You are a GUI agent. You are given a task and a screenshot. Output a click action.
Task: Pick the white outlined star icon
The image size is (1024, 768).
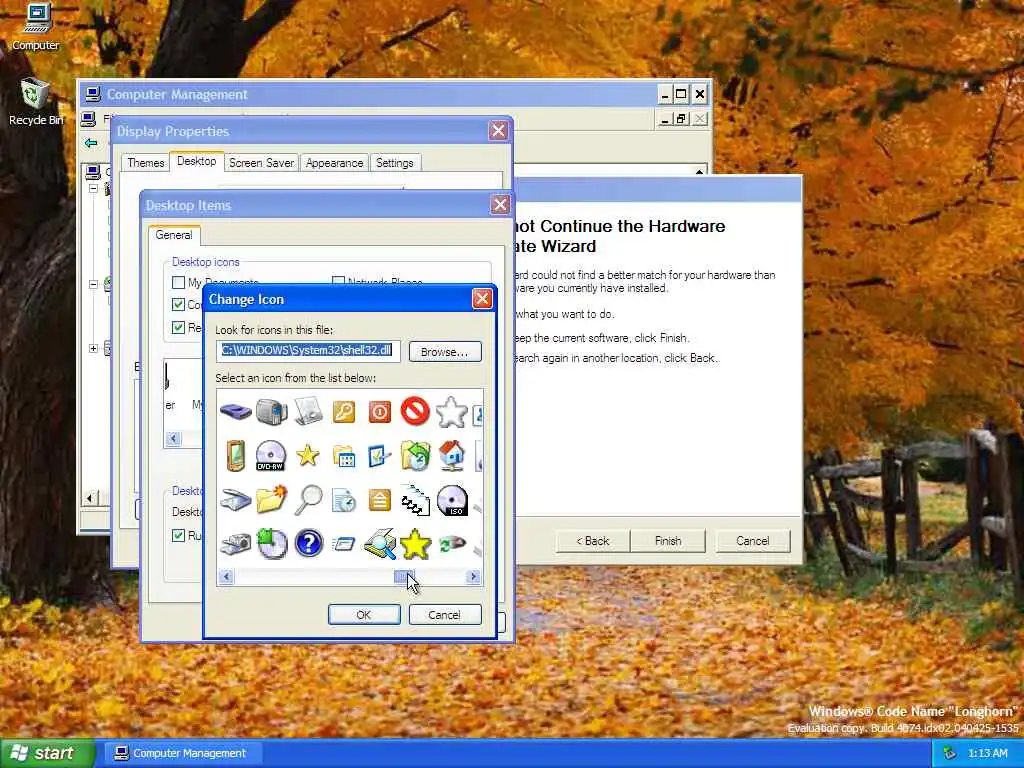451,412
